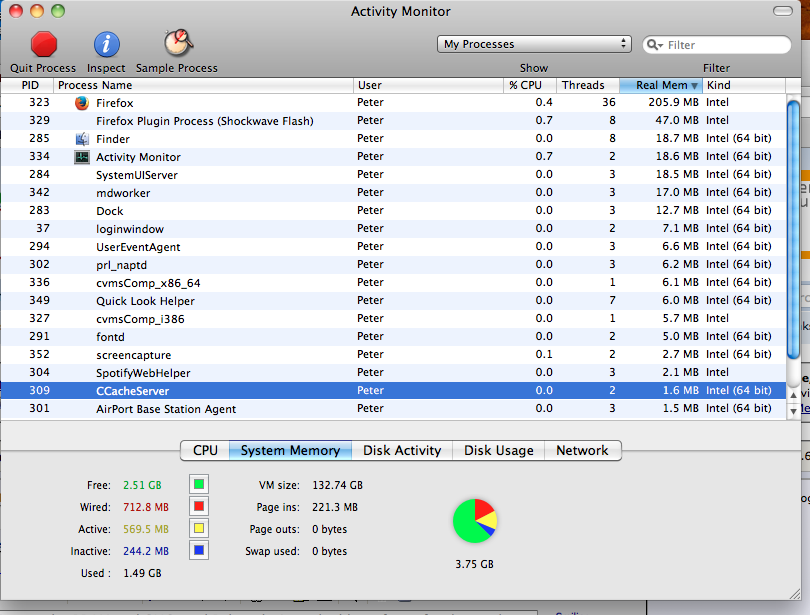This screenshot has height=615, width=810.
Task: Toggle the Real Mem sort arrow
Action: (x=694, y=86)
